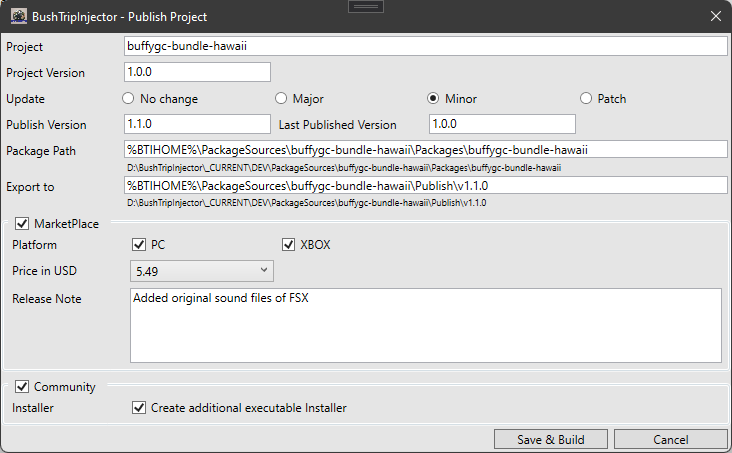Click the Project Version label
Viewport: 732px width, 453px height.
pos(45,73)
